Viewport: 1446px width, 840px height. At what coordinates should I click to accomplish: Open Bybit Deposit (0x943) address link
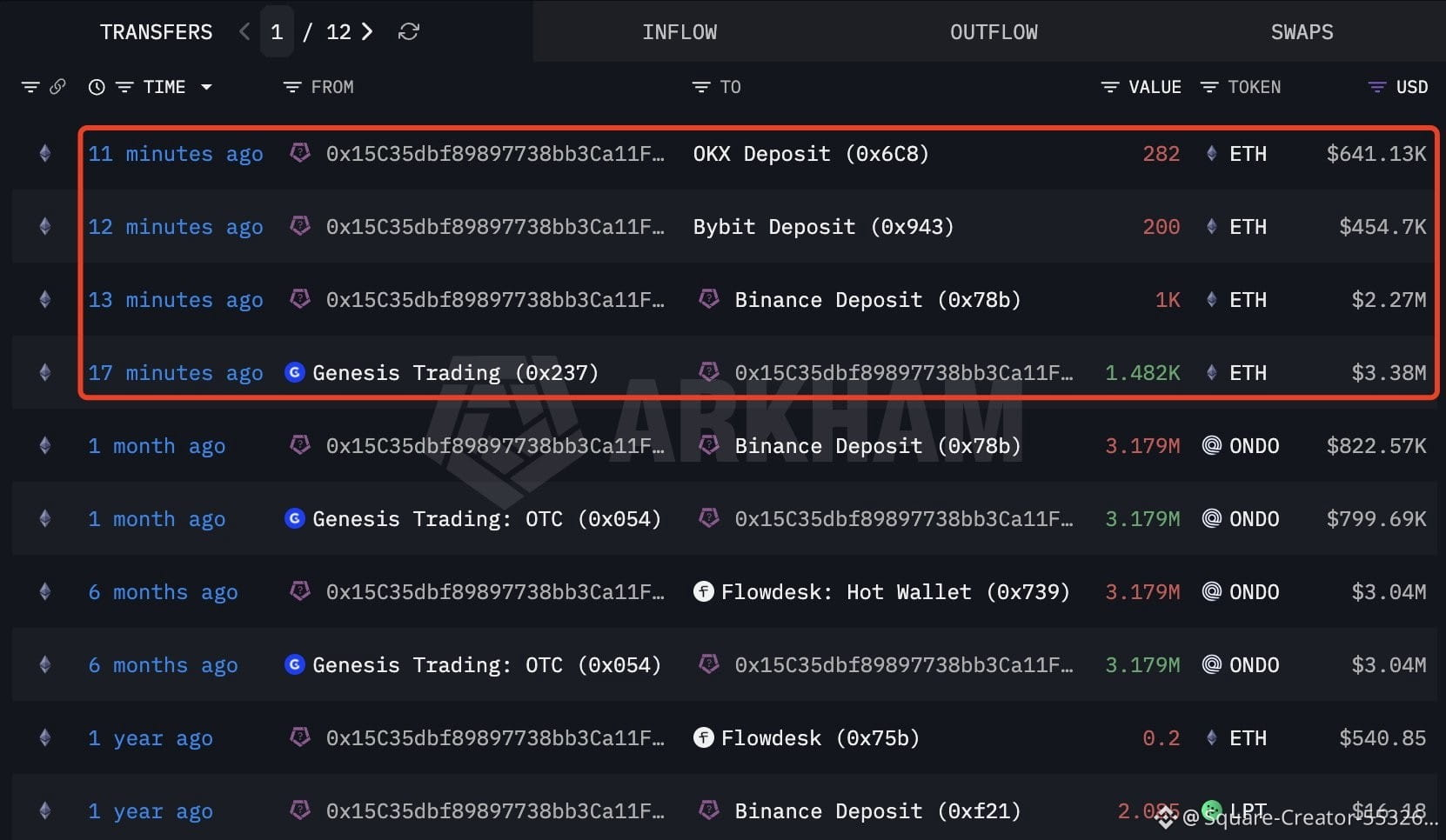pos(823,227)
